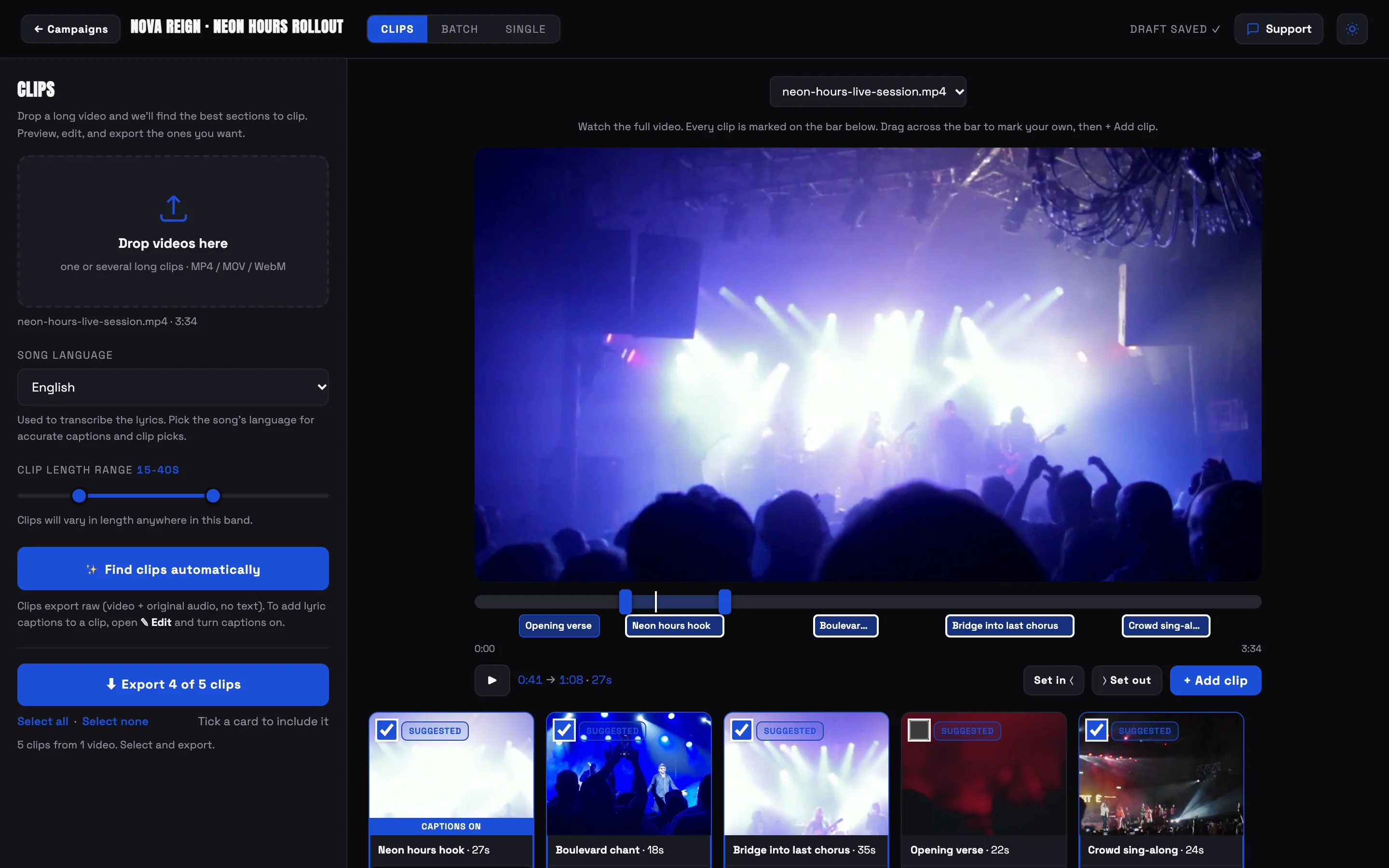Play the video preview
The image size is (1389, 868).
coord(492,680)
